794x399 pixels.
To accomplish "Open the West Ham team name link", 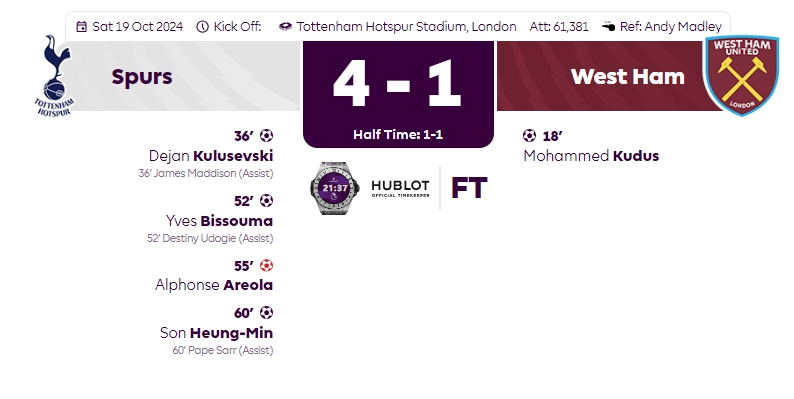I will click(627, 76).
